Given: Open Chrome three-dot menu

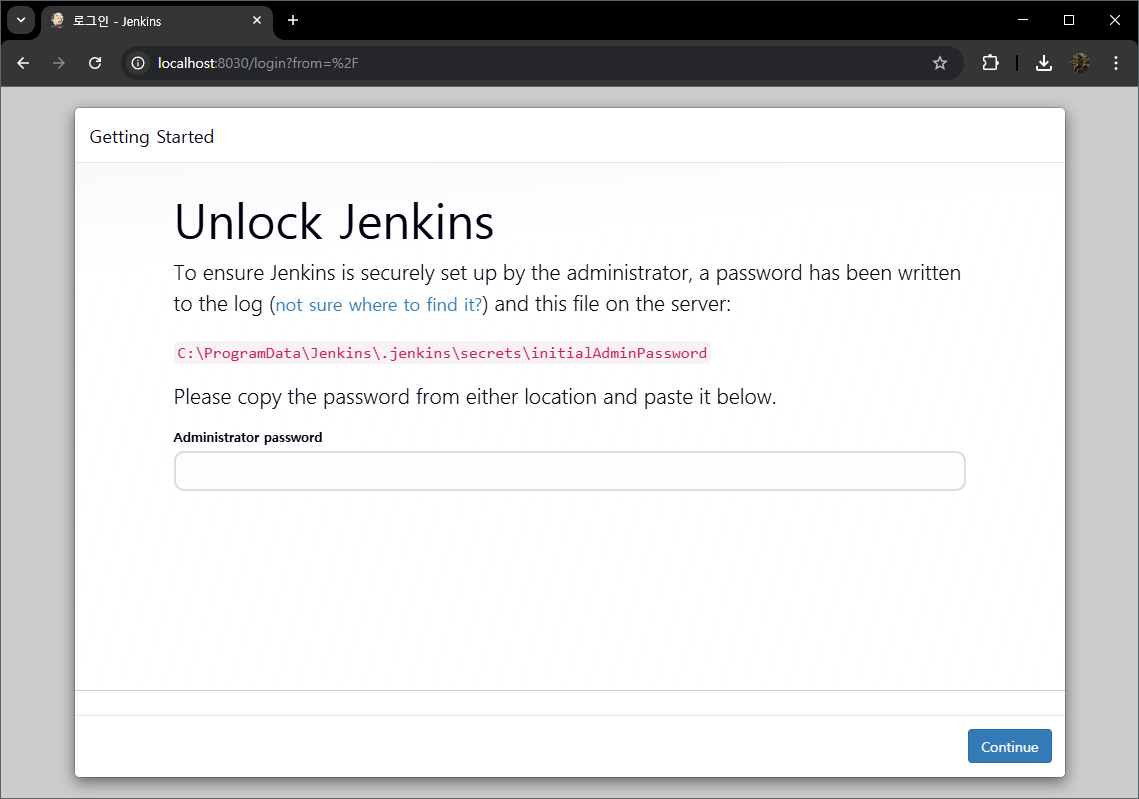Looking at the screenshot, I should point(1116,63).
